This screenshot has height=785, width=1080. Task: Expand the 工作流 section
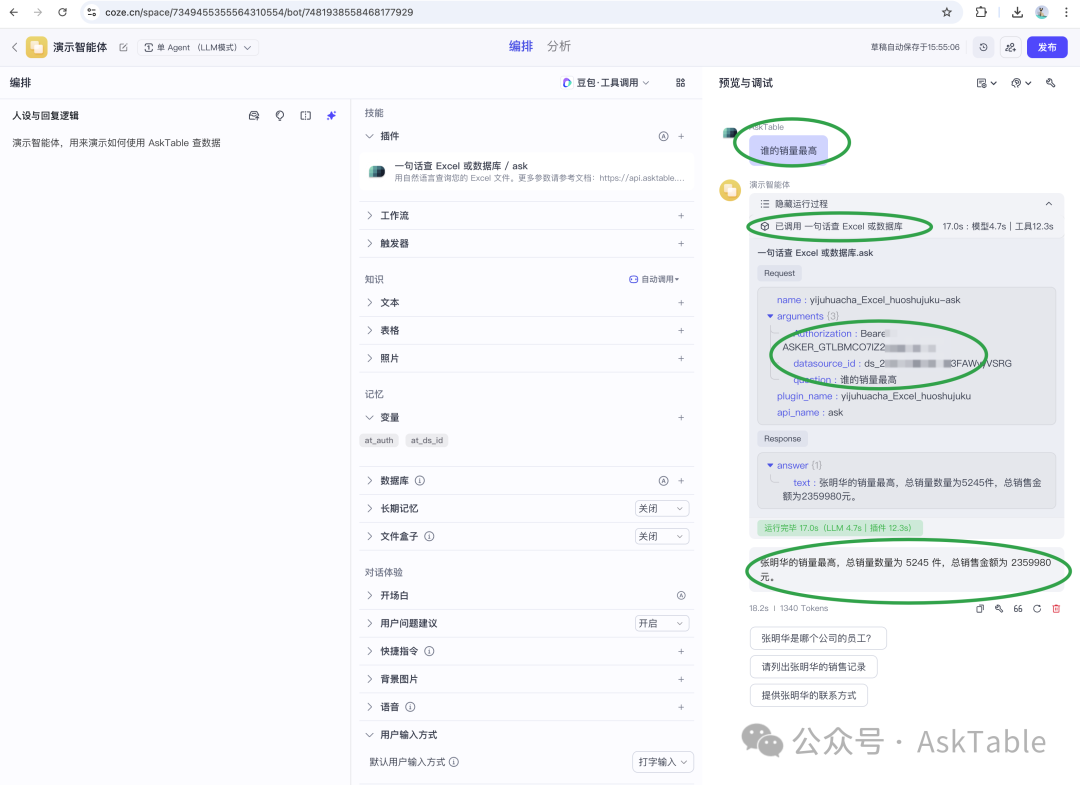(394, 215)
